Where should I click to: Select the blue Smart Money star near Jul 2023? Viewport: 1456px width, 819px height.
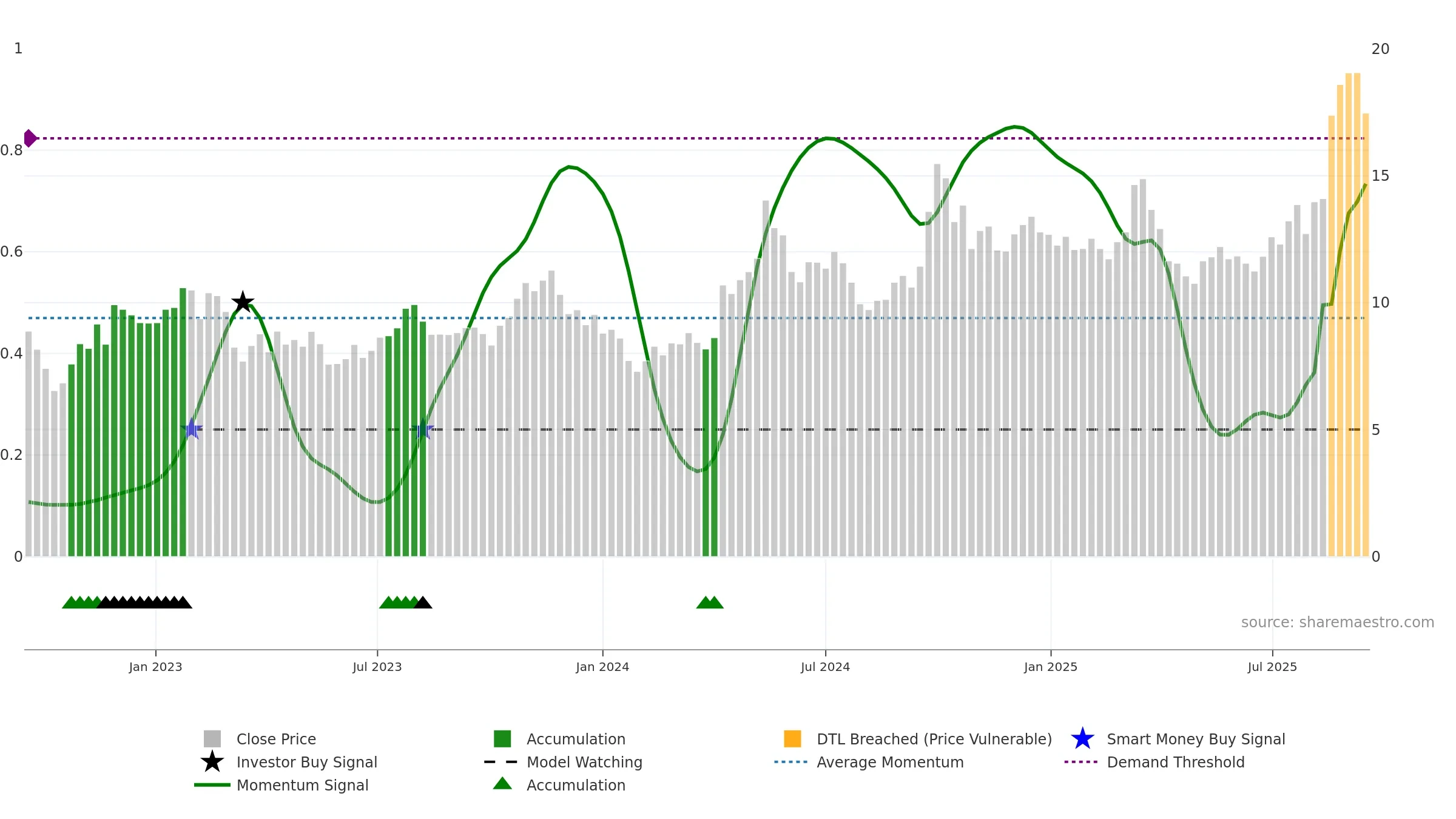tap(423, 429)
